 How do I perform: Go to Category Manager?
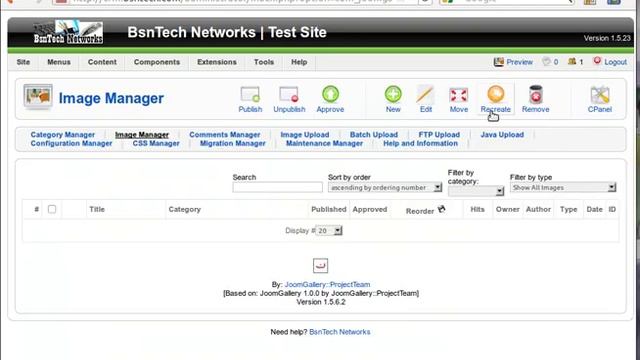tap(62, 135)
